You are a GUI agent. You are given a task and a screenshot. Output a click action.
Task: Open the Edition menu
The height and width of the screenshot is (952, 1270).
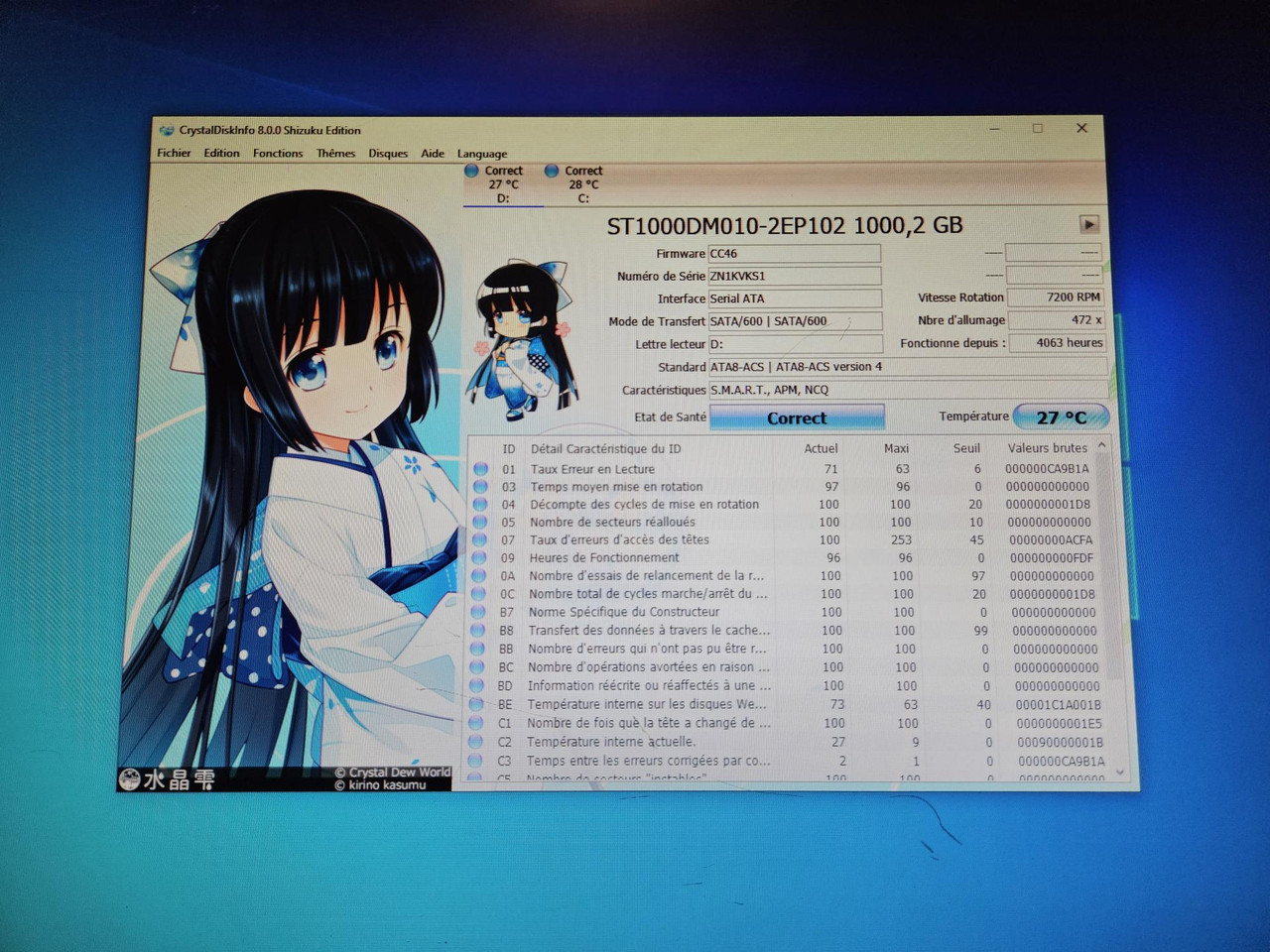click(221, 153)
